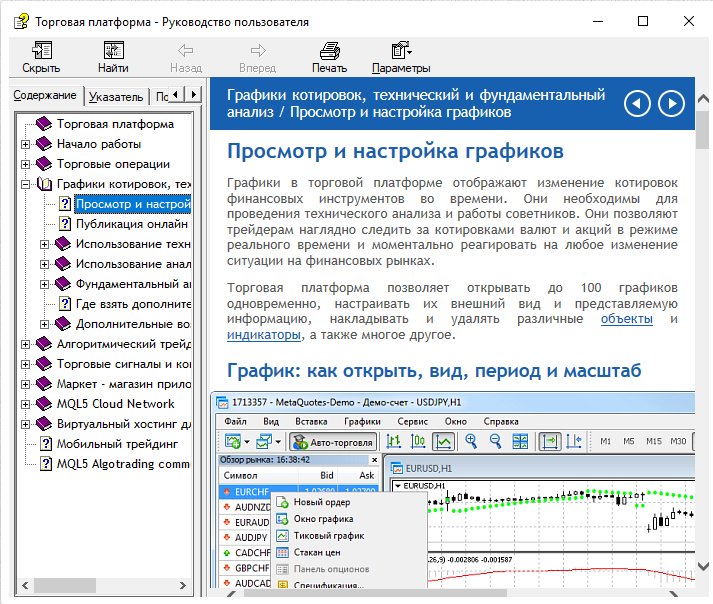Click the candlestick chart type icon
This screenshot has width=713, height=604.
[x=418, y=442]
